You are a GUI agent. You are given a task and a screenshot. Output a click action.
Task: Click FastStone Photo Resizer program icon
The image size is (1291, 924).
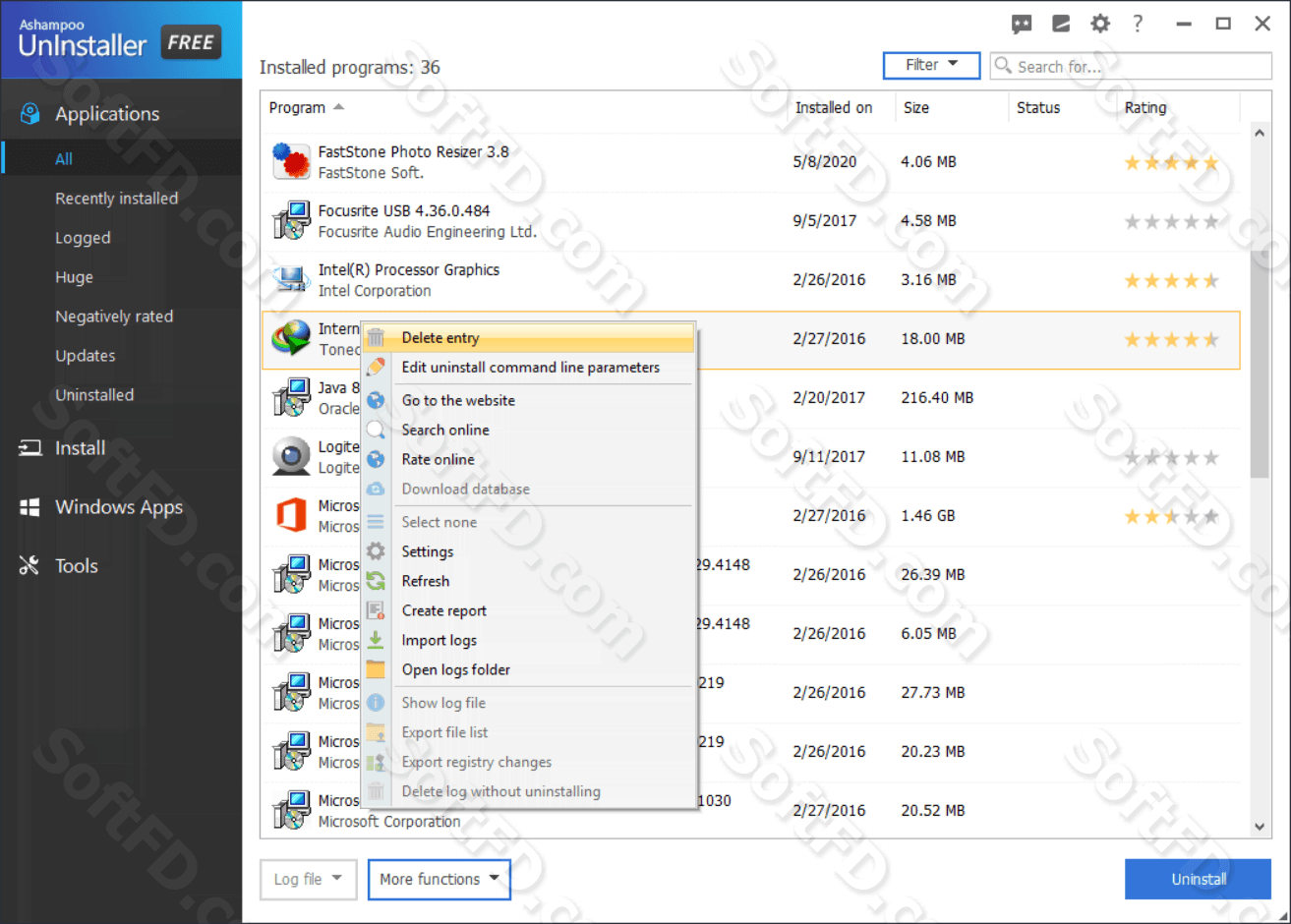pos(291,161)
